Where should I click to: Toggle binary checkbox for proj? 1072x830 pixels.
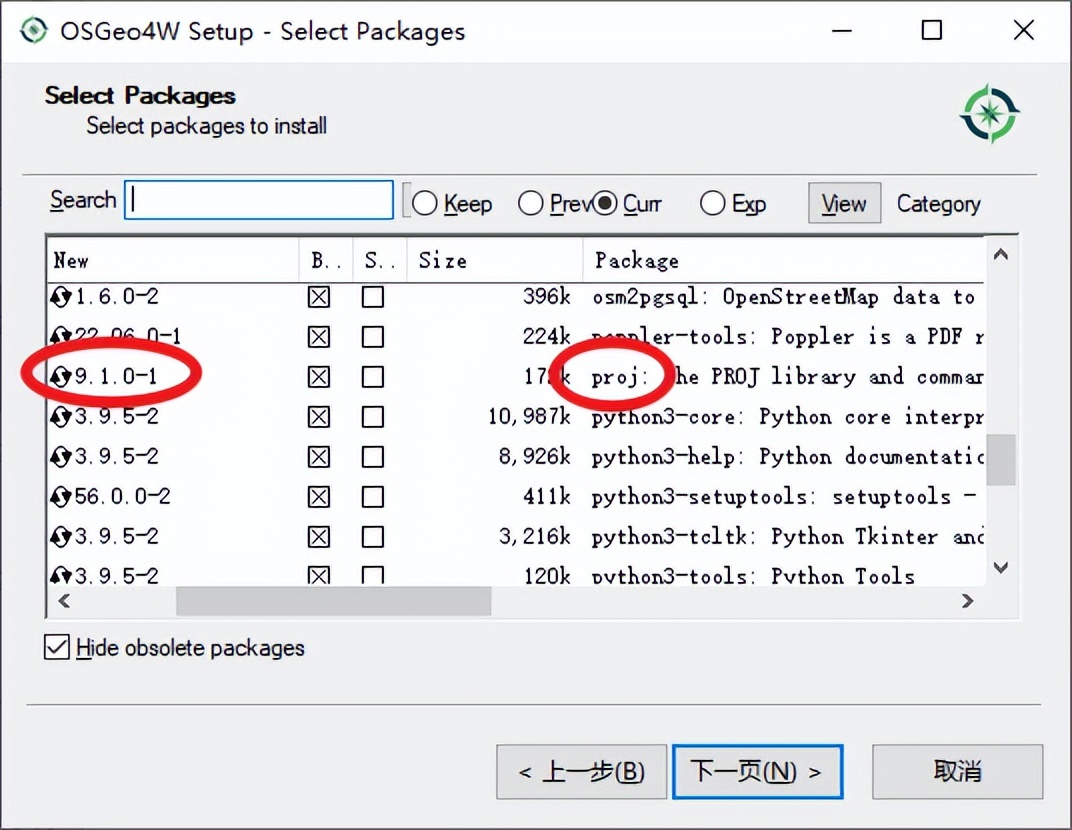coord(319,377)
